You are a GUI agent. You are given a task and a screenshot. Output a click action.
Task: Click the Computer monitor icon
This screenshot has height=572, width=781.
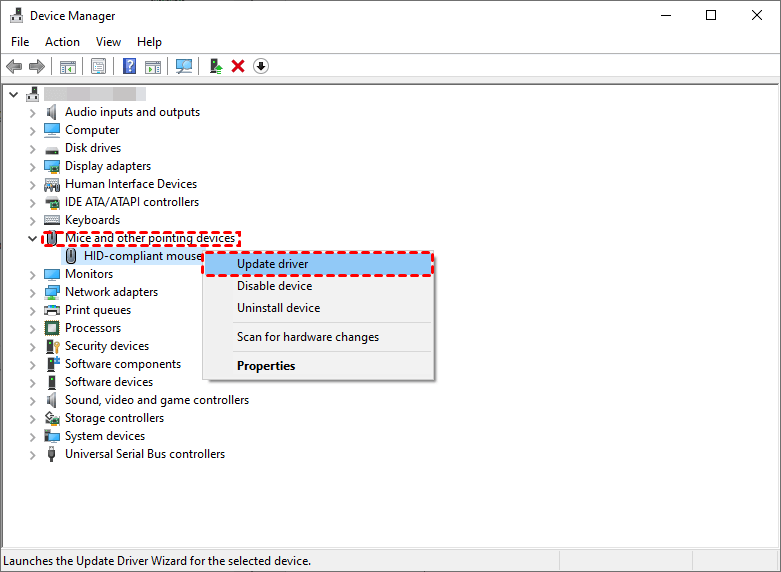click(52, 130)
